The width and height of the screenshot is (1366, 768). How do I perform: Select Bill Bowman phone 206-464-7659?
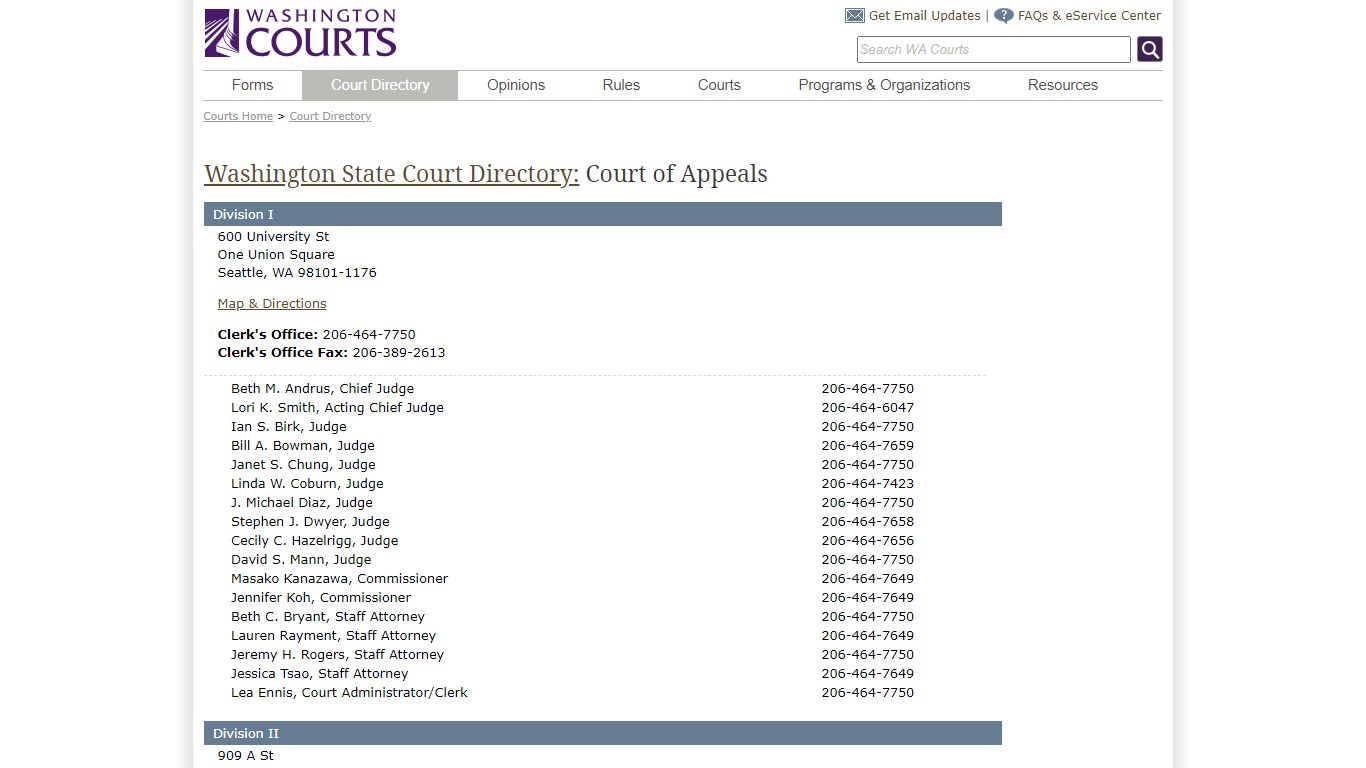(x=868, y=446)
